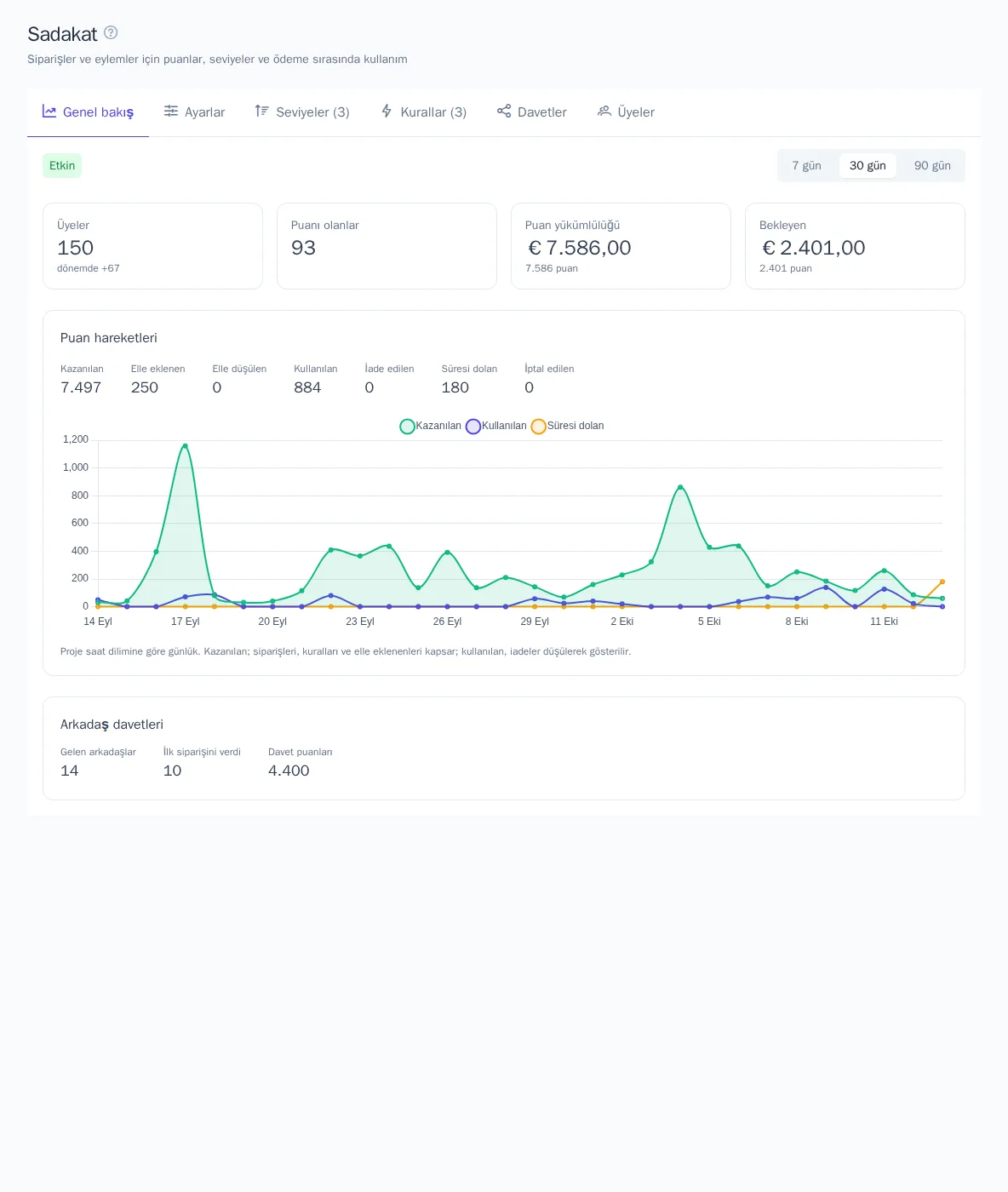Image resolution: width=1008 pixels, height=1192 pixels.
Task: Click the Bekleyen value € 2.401,00
Action: coord(813,248)
